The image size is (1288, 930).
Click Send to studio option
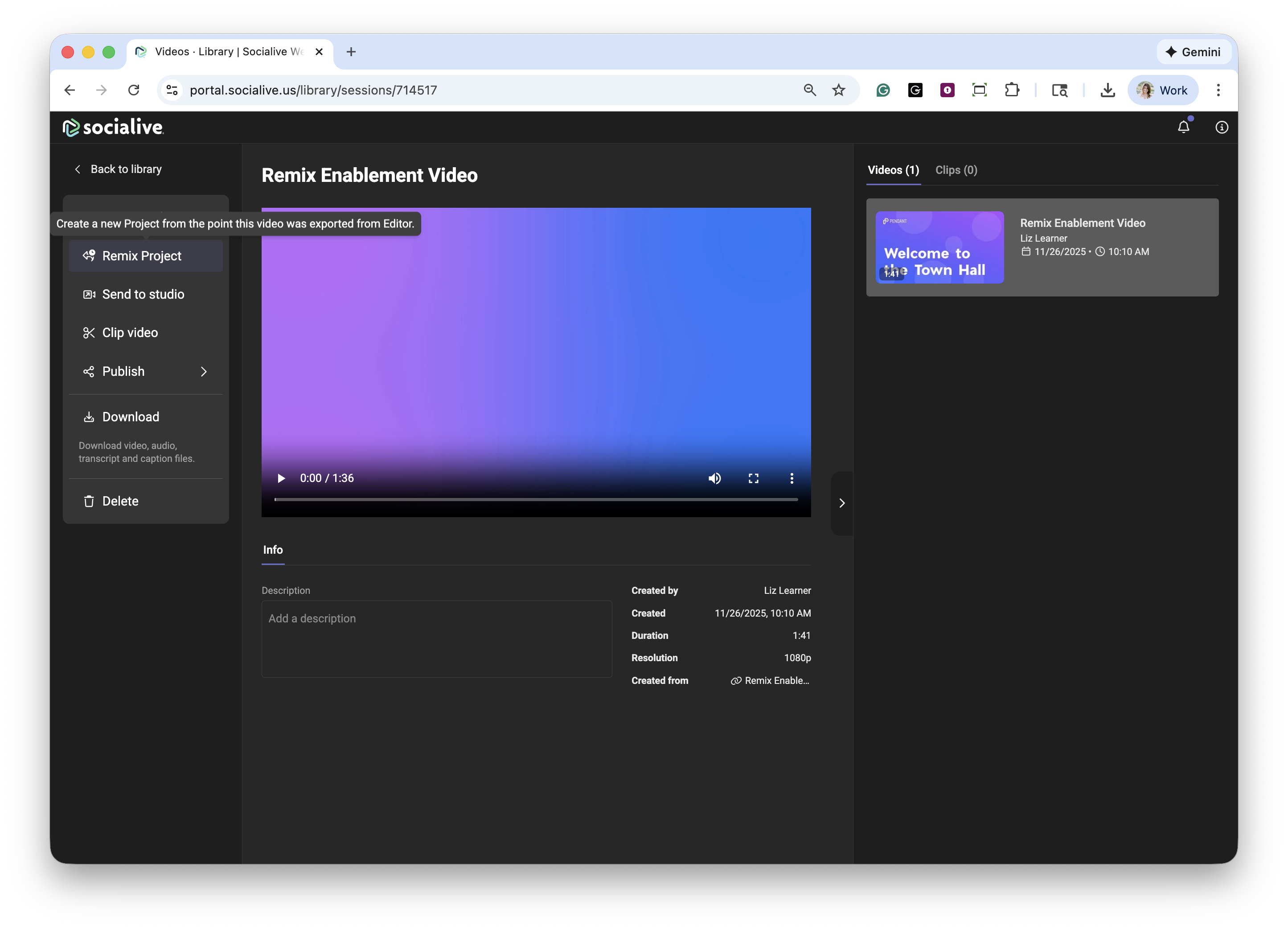click(x=143, y=294)
